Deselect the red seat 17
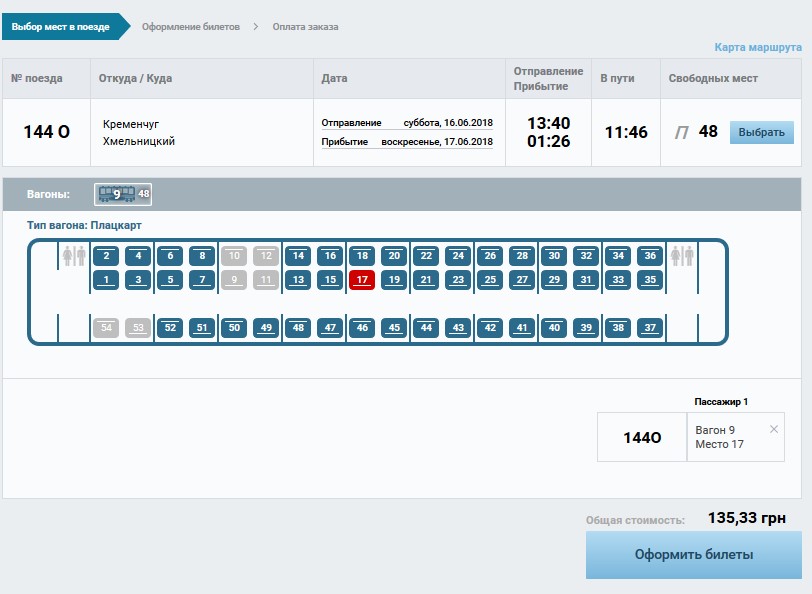Screen dimensions: 812x594 coord(362,280)
